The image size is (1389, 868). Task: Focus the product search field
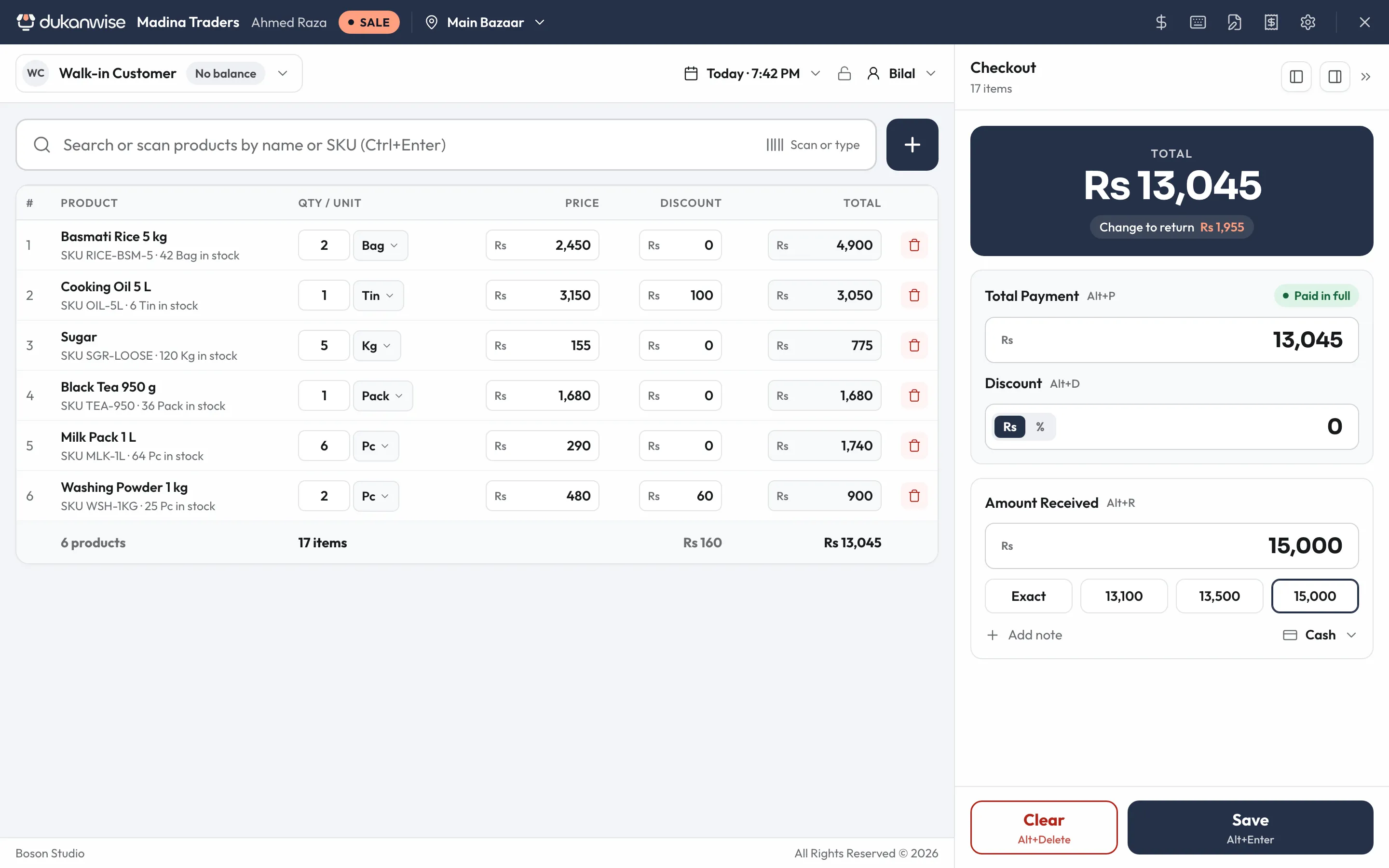[x=446, y=145]
